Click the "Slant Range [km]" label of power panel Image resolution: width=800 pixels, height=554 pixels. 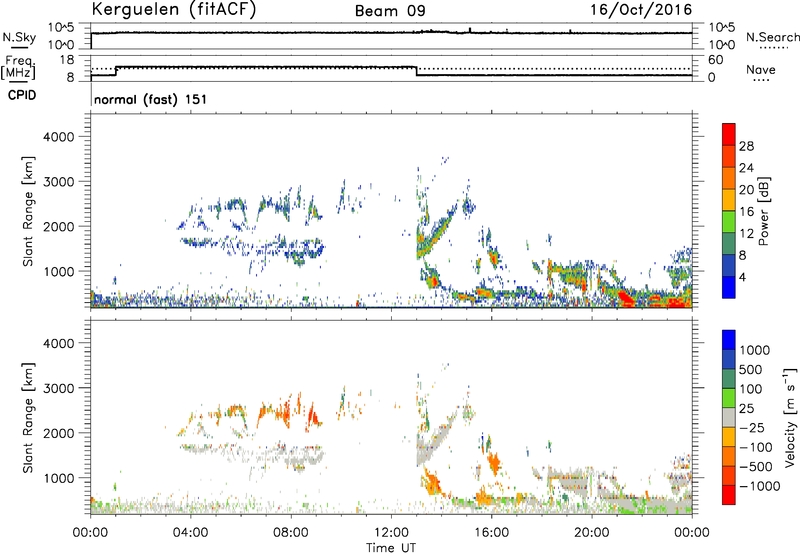pyautogui.click(x=28, y=211)
